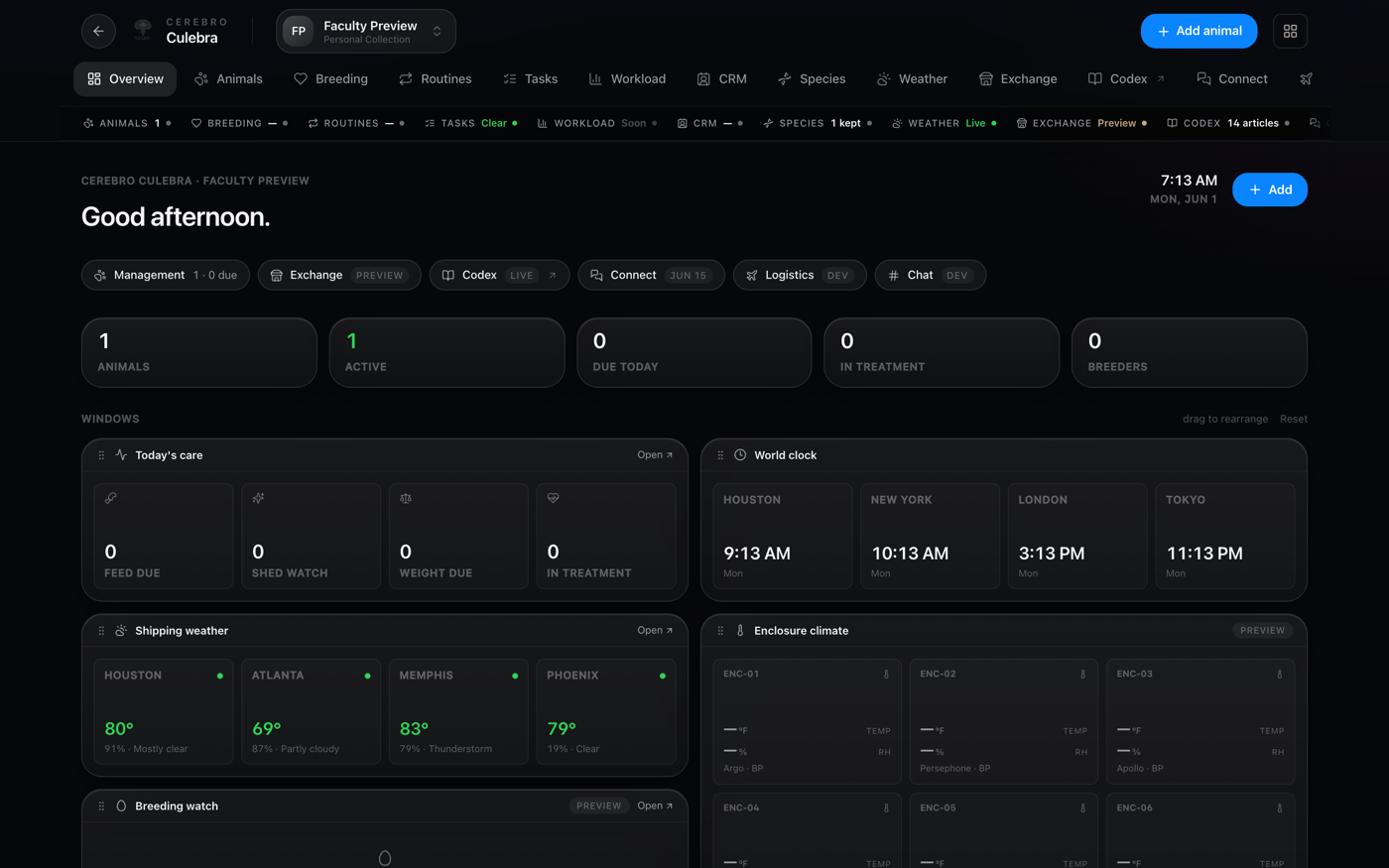This screenshot has width=1389, height=868.
Task: Open the Animals tab
Action: 229,79
